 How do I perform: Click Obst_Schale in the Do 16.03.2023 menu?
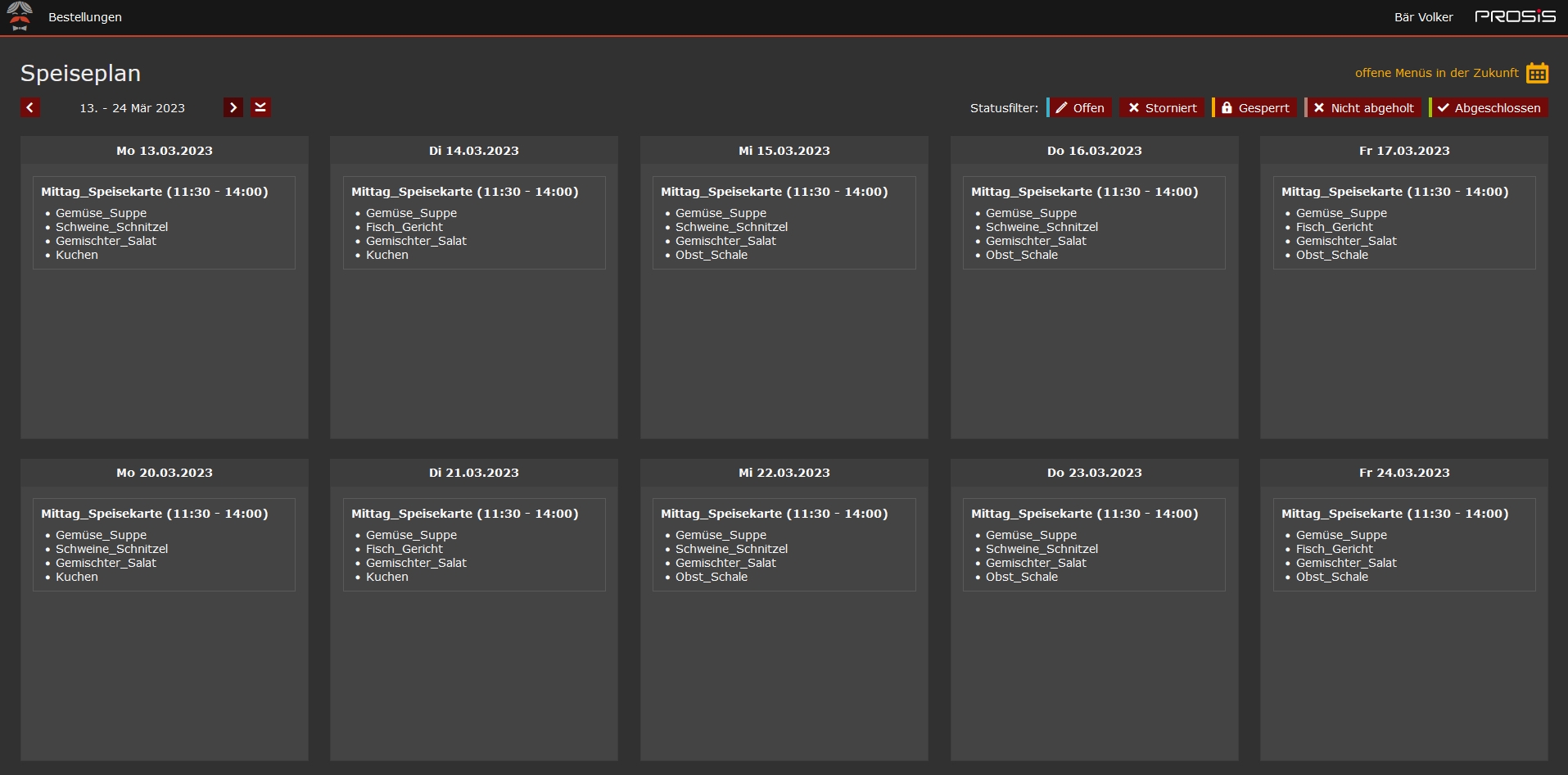point(1022,255)
